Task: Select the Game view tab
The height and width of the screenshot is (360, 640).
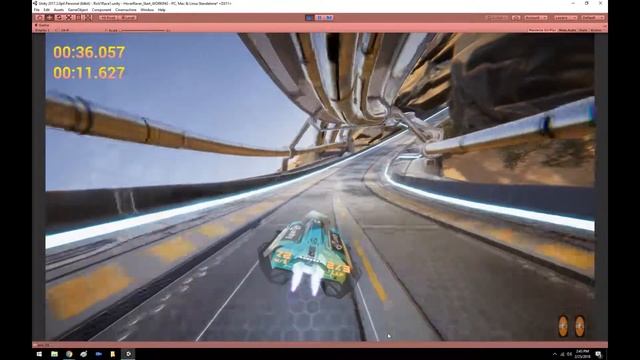Action: 42,25
